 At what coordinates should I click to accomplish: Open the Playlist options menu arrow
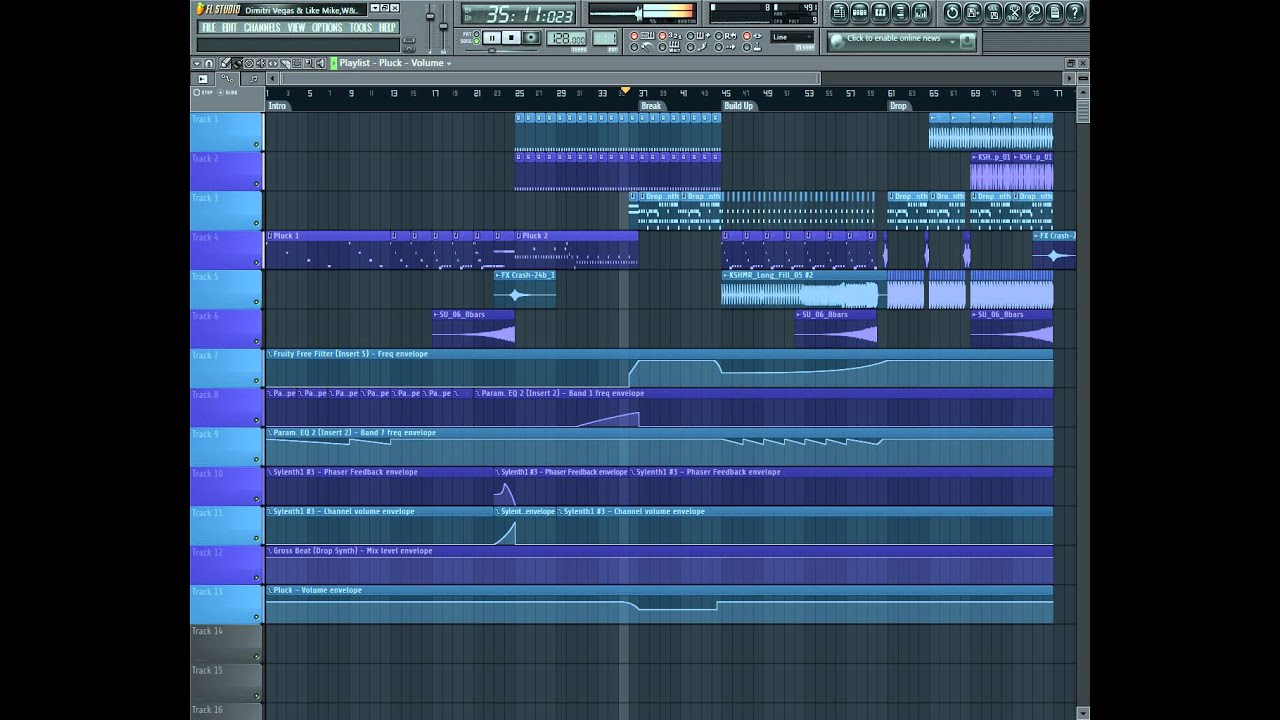click(x=196, y=63)
